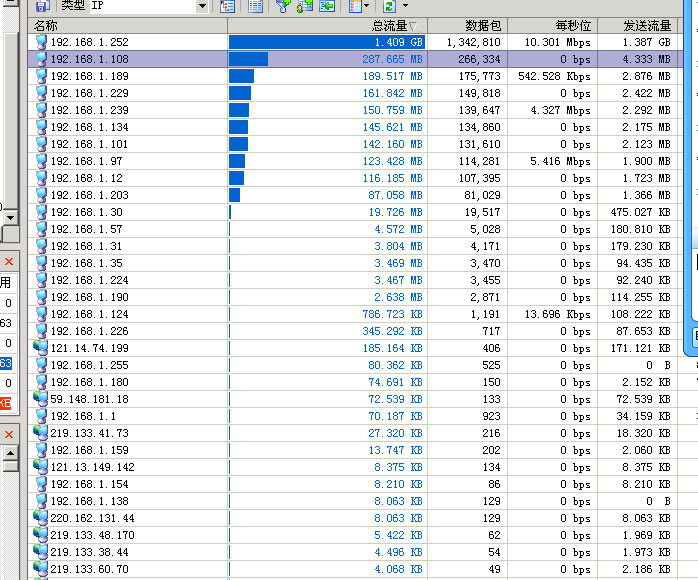Click the tree view icon in toolbar
Screen dimensions: 698x580
tap(227, 6)
